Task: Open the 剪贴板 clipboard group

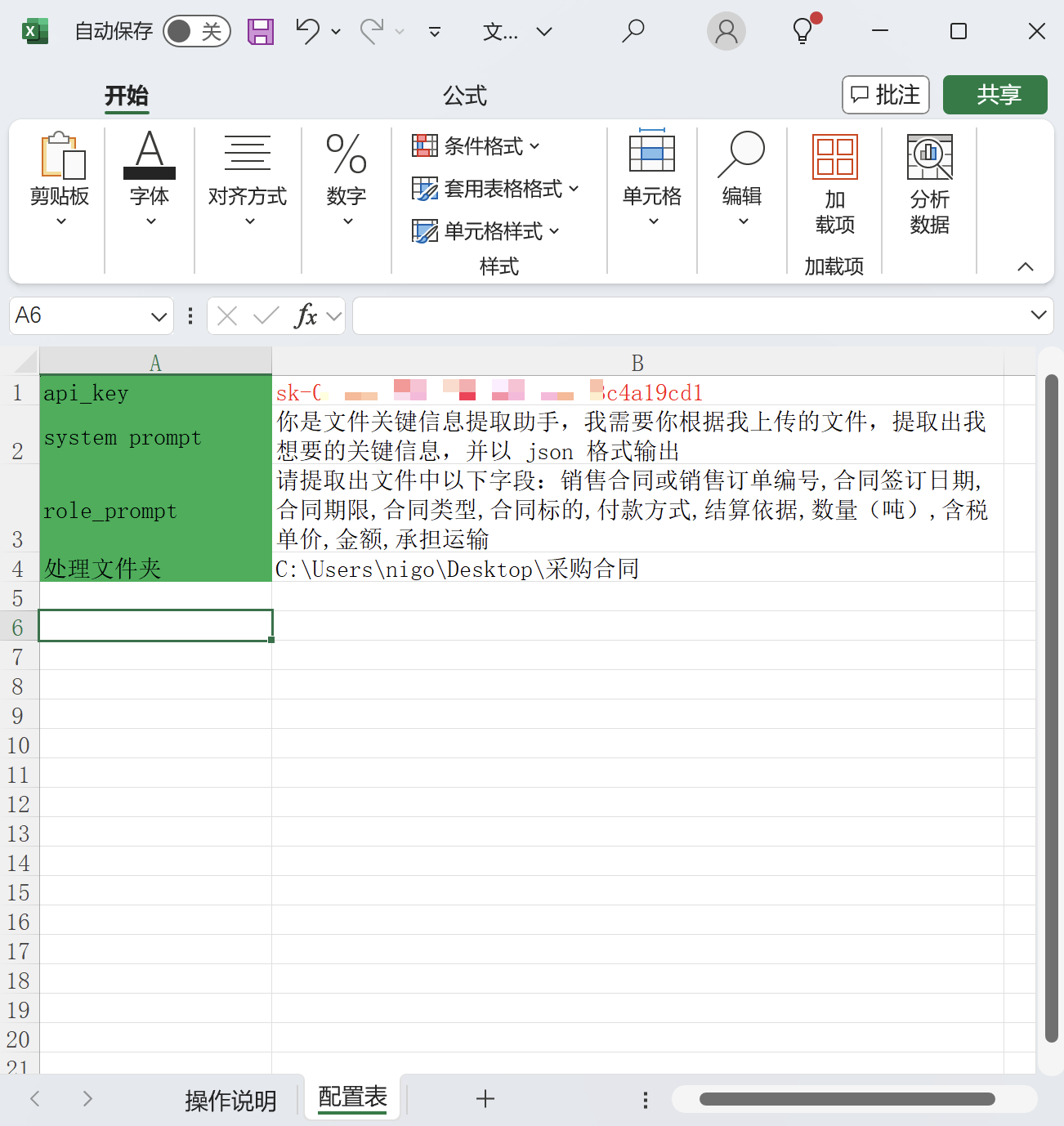Action: click(60, 178)
